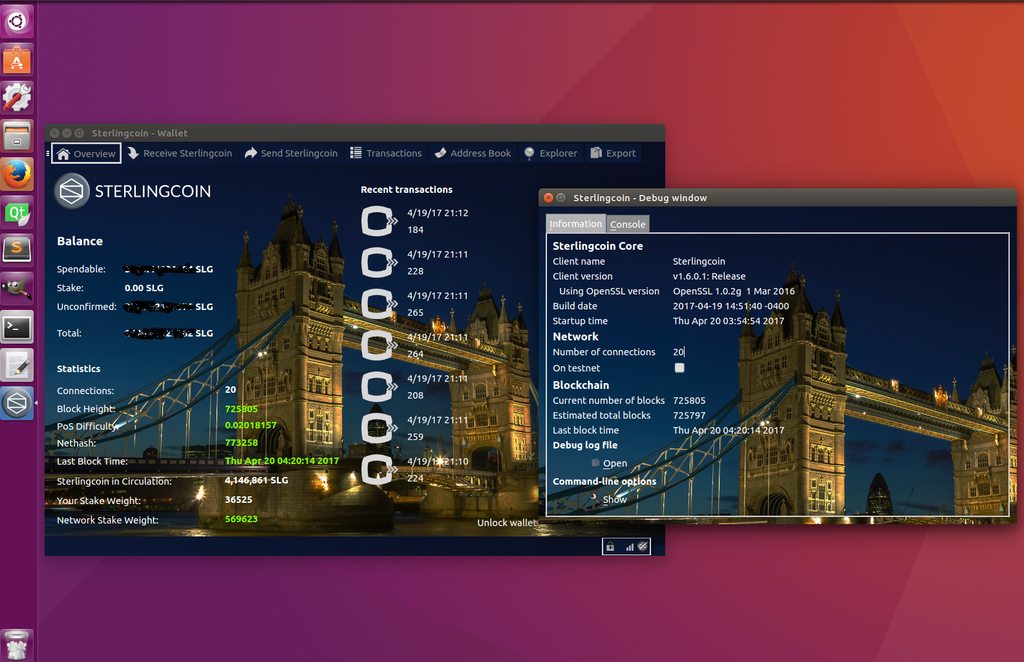Select the transaction icon for amount 224
1024x662 pixels.
pos(378,469)
